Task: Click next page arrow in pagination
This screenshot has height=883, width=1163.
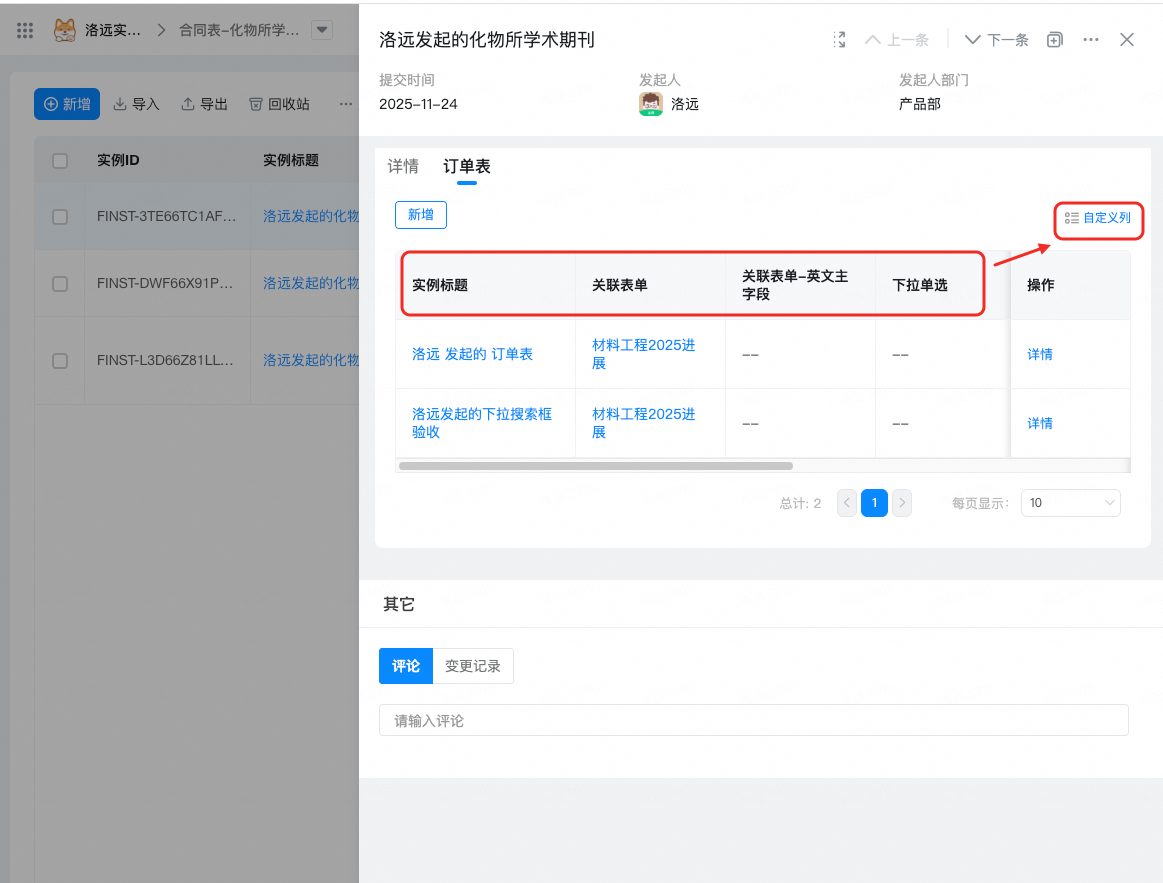Action: 902,503
